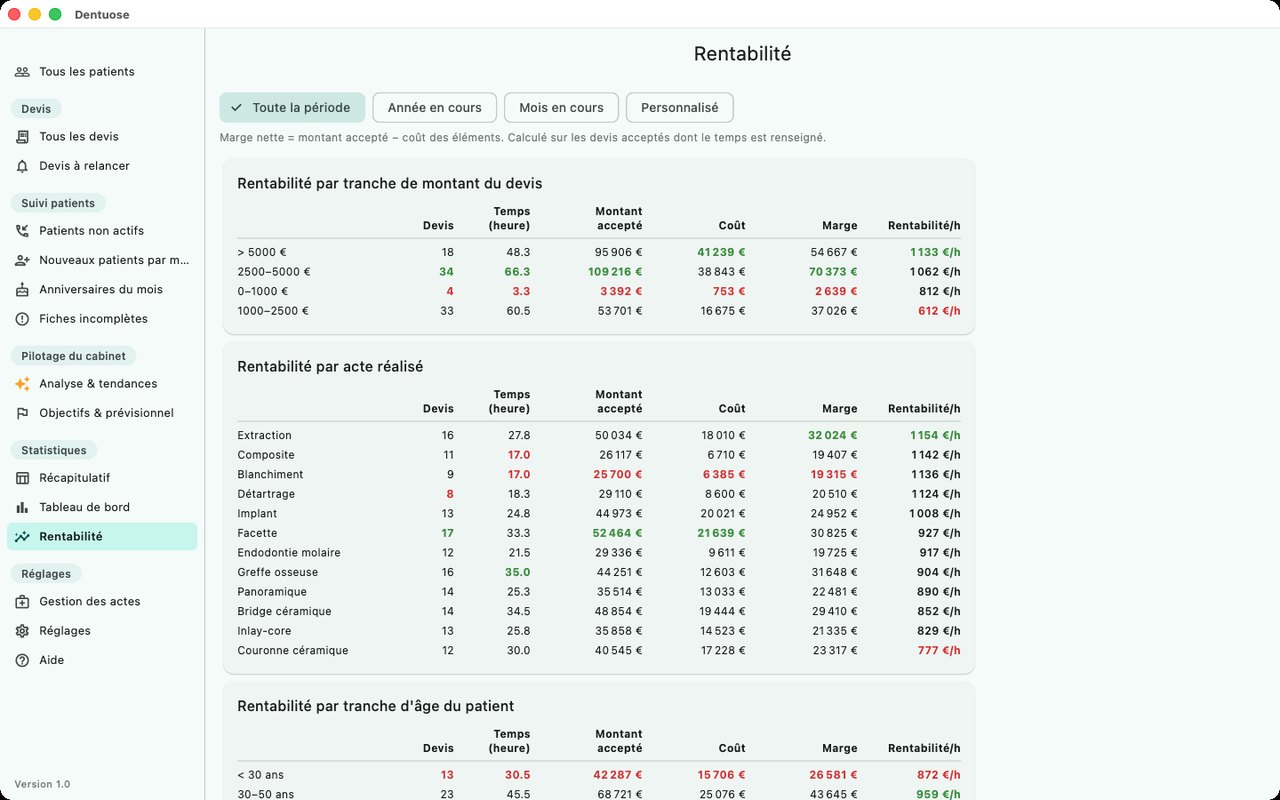1280x800 pixels.
Task: Open the Tous les devis page
Action: coord(102,137)
